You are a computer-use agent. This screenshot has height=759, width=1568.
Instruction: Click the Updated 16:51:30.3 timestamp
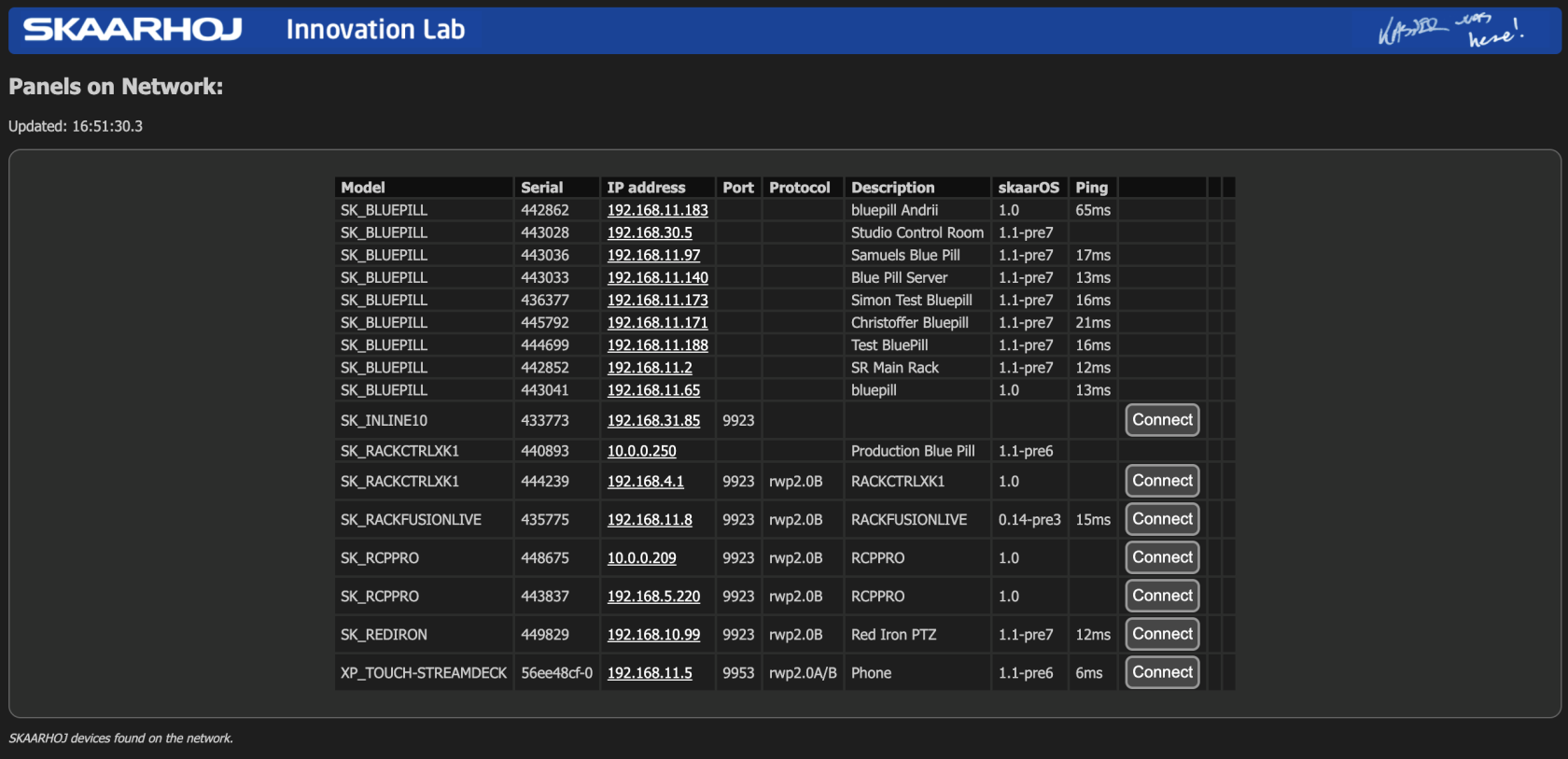coord(76,126)
